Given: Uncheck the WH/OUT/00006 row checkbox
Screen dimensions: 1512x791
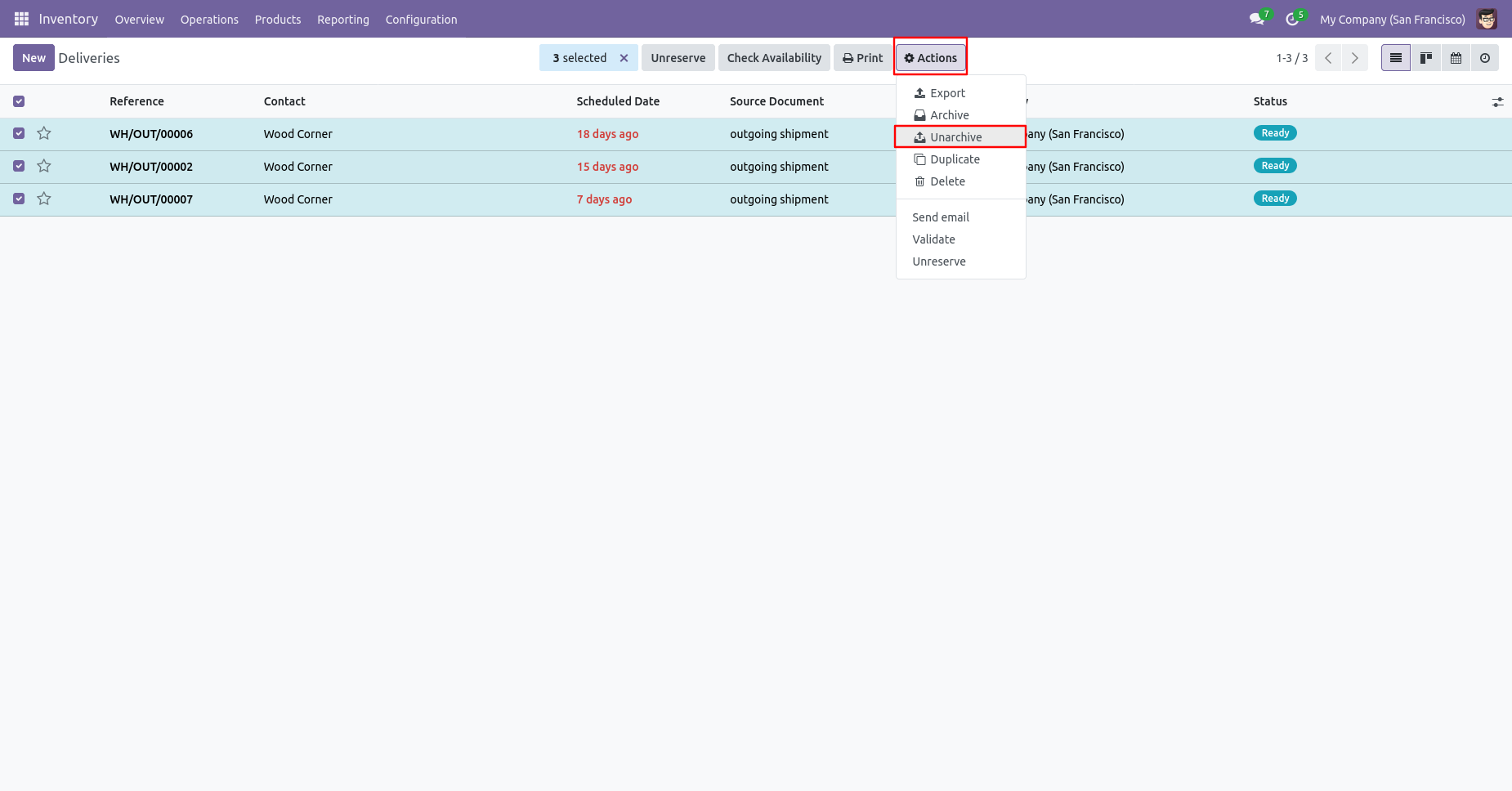Looking at the screenshot, I should [19, 133].
